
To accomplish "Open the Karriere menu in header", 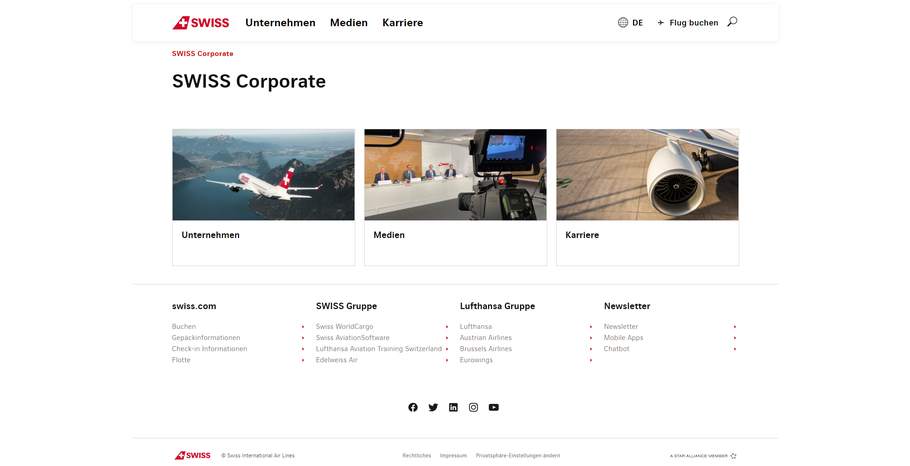I will (403, 23).
